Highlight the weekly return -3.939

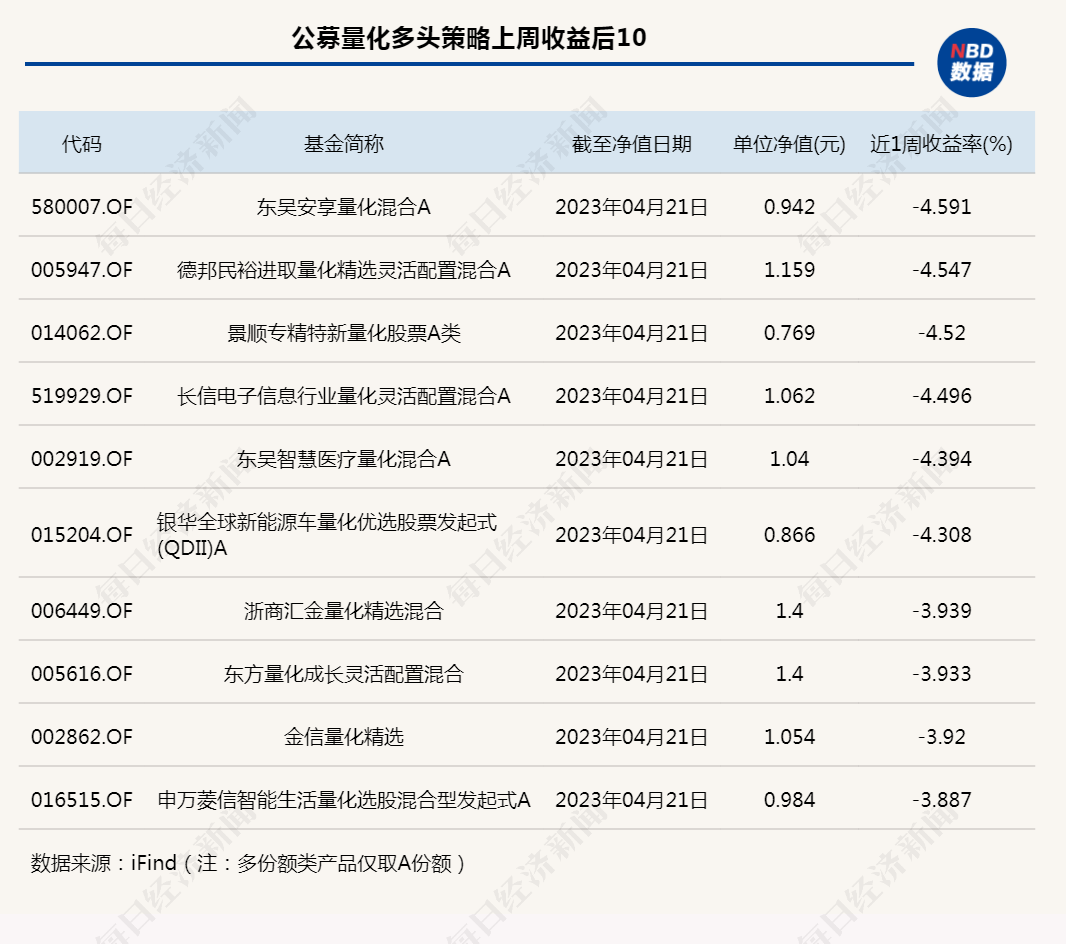[942, 611]
